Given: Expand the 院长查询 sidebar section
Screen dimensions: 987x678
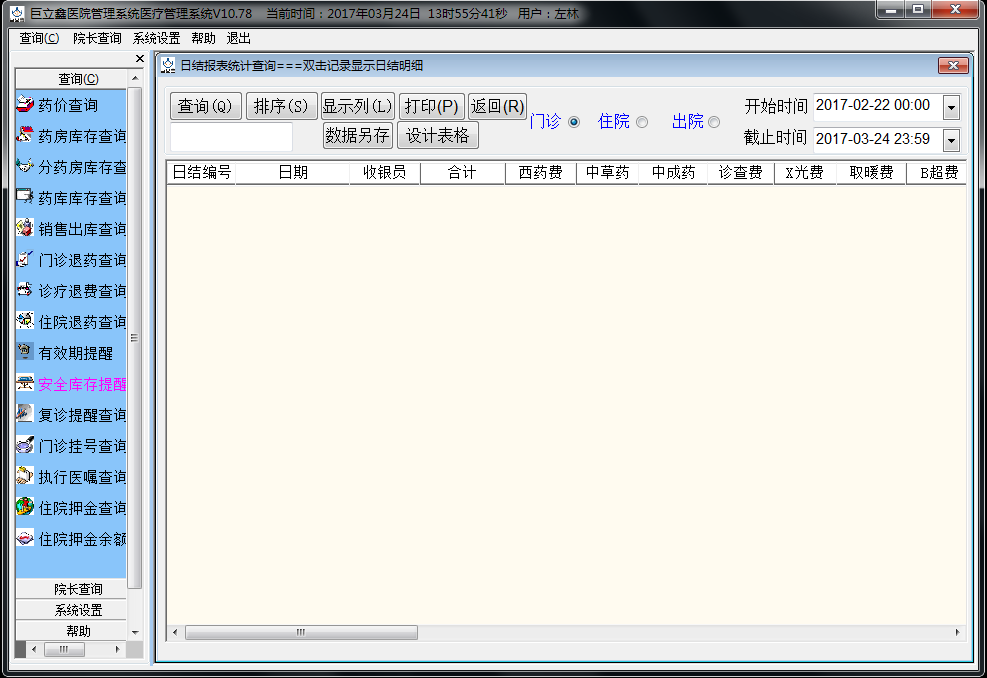Looking at the screenshot, I should pos(78,589).
